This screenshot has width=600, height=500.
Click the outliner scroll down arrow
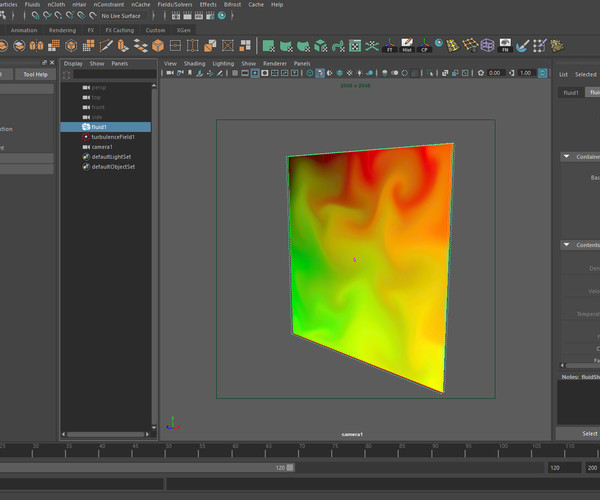(x=154, y=427)
